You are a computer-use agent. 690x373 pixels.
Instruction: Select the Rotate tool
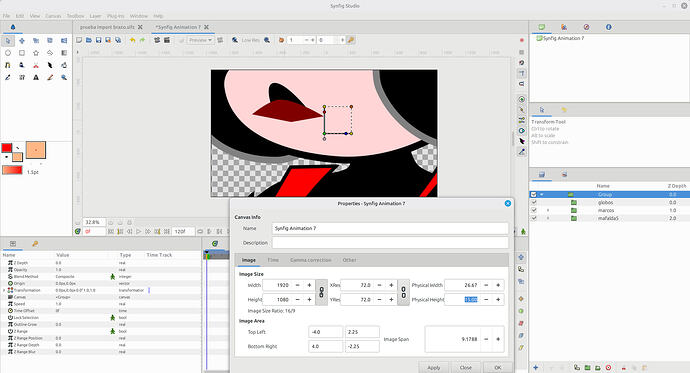pos(50,40)
